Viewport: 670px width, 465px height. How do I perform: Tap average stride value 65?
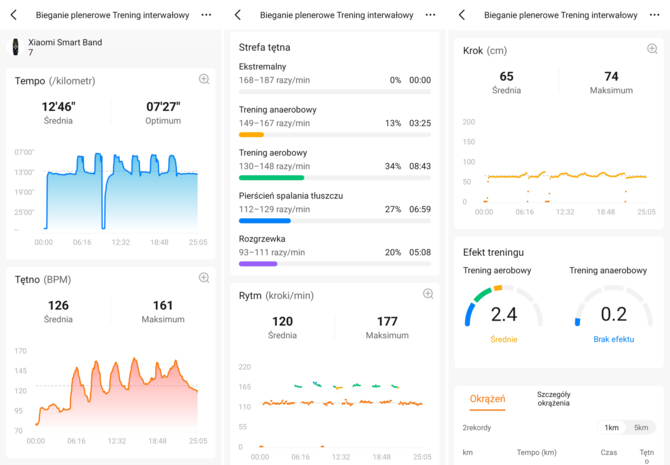(x=506, y=76)
